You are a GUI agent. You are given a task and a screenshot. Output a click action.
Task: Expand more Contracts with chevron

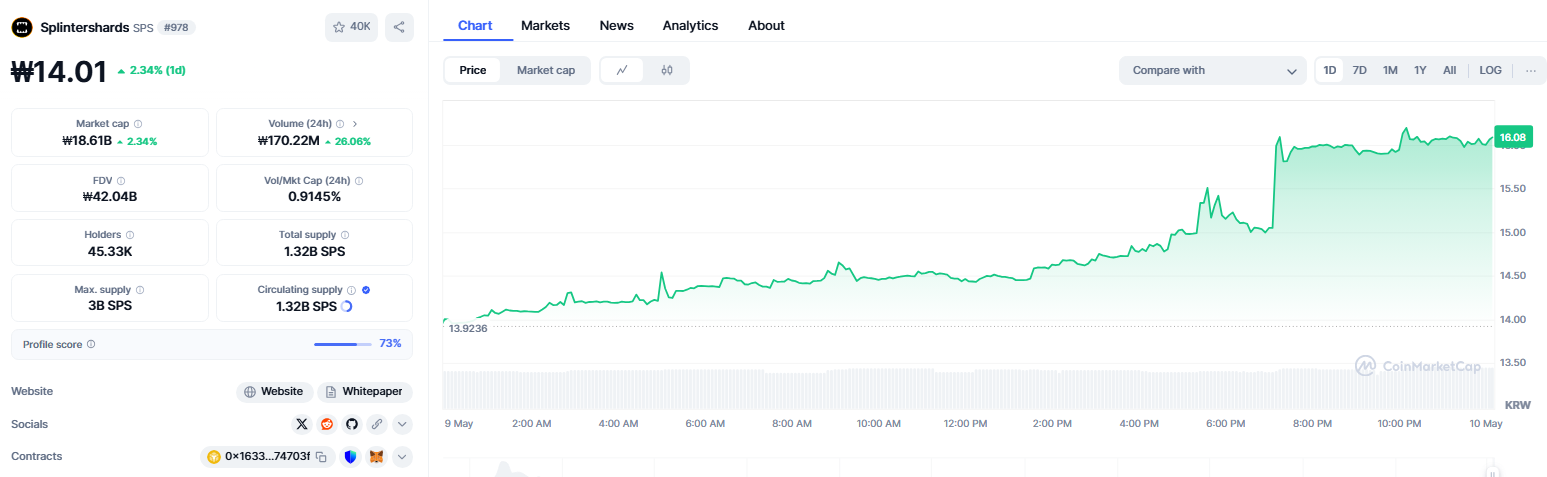click(x=402, y=457)
